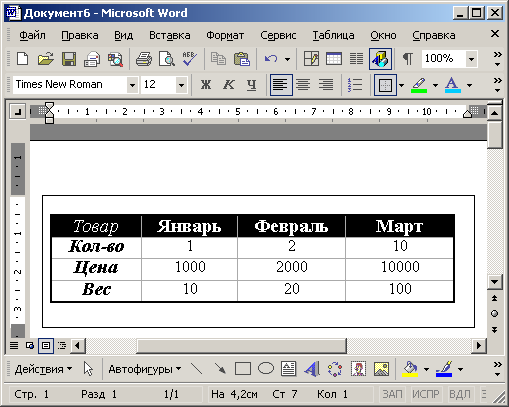The width and height of the screenshot is (509, 407).
Task: Select the Rectangle drawing tool
Action: [x=243, y=369]
